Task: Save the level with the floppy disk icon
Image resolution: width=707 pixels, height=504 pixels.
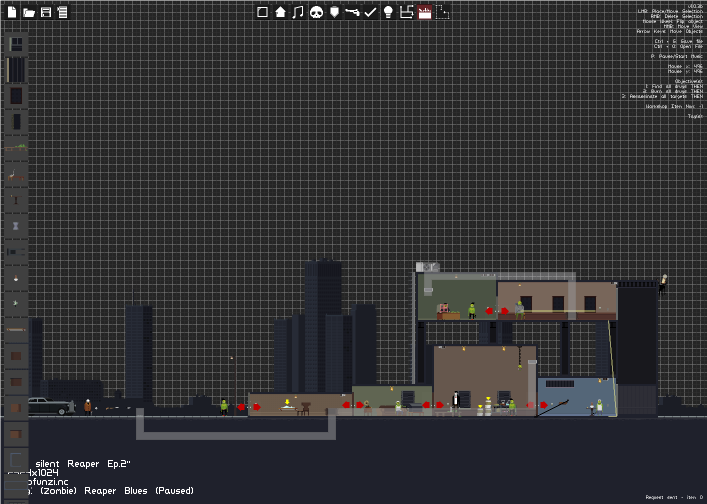Action: (46, 12)
